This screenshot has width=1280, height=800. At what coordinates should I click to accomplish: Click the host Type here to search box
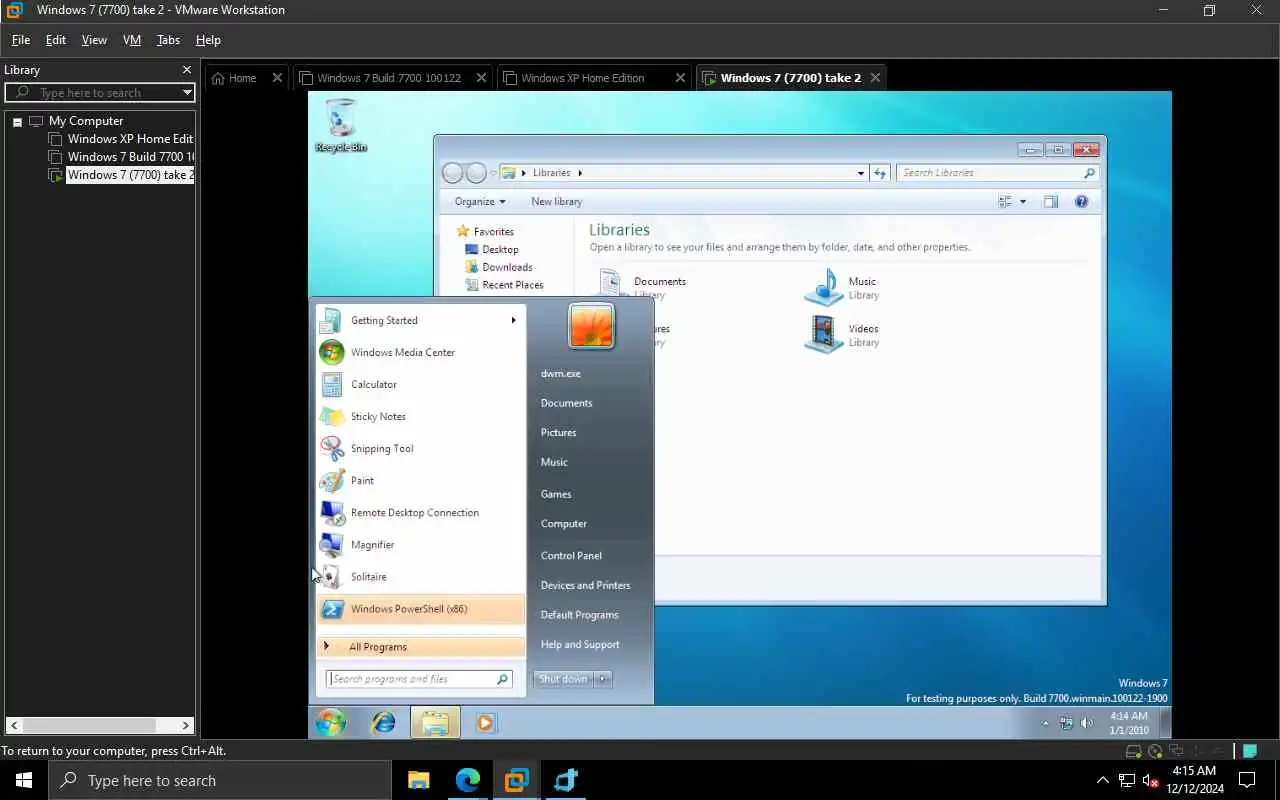tap(220, 780)
